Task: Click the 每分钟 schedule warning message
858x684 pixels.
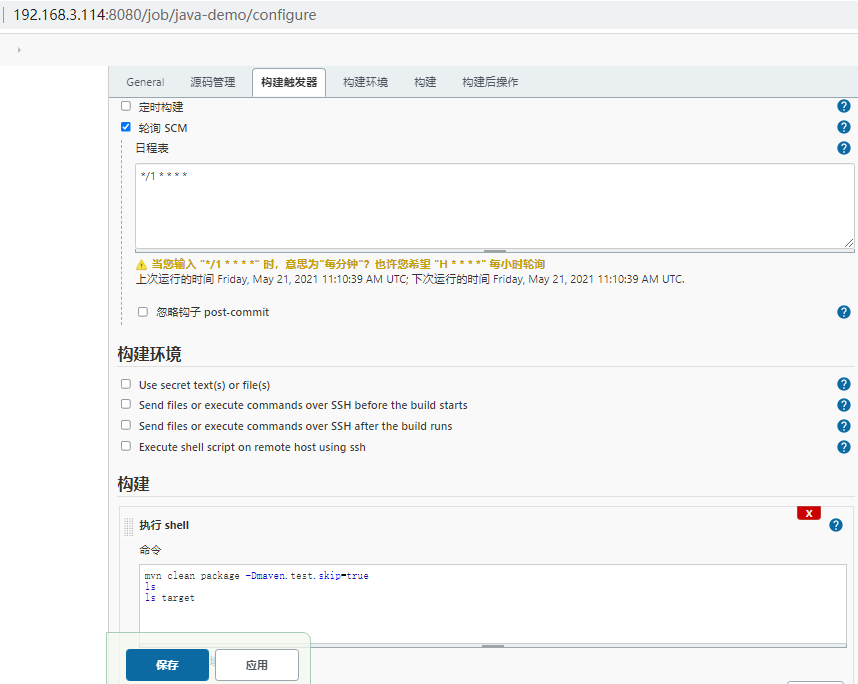Action: (348, 264)
